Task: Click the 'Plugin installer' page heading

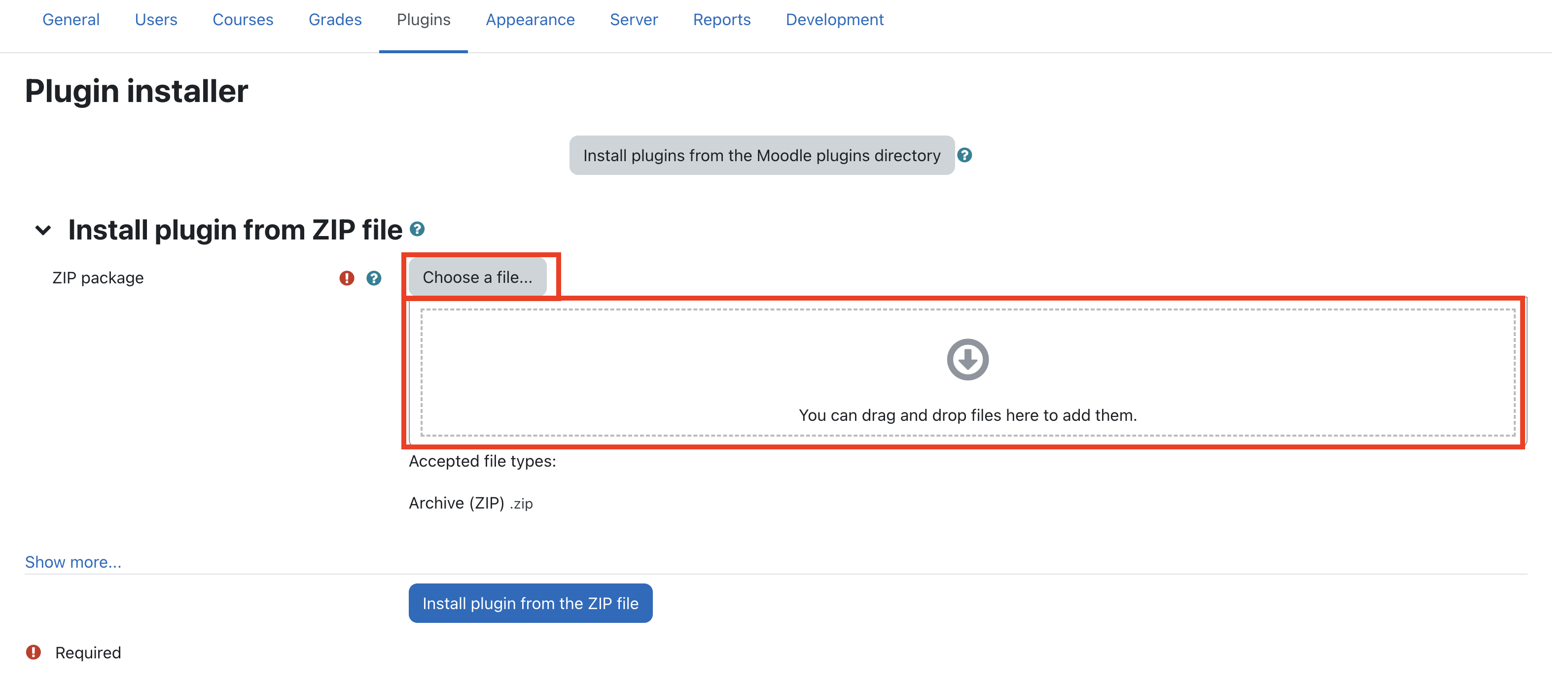Action: pyautogui.click(x=138, y=92)
